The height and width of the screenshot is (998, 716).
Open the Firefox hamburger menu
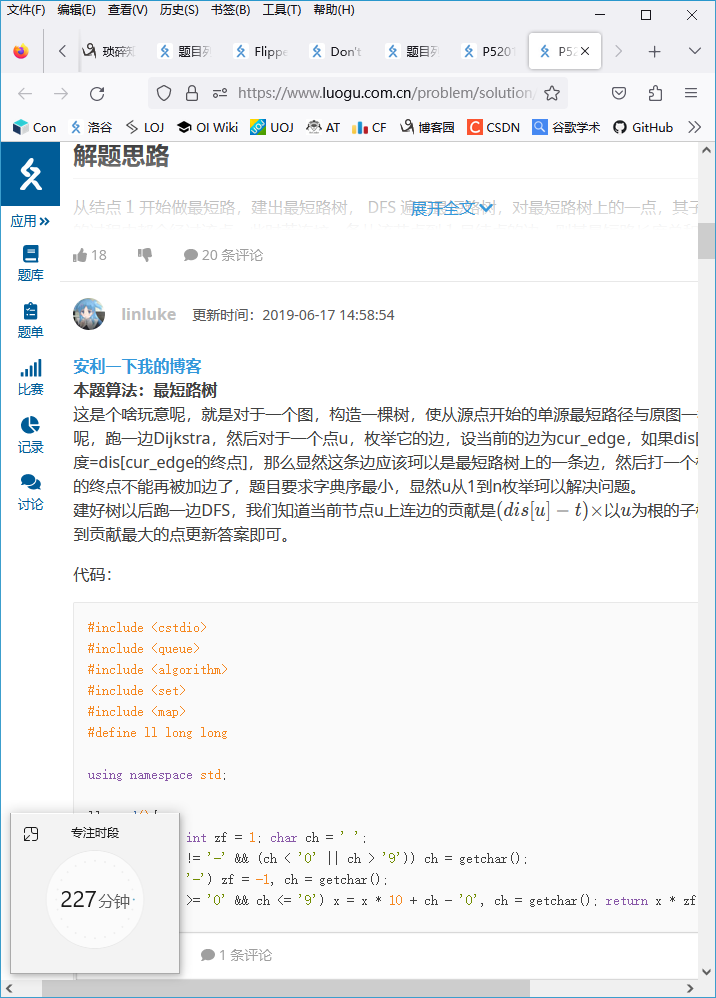click(691, 94)
